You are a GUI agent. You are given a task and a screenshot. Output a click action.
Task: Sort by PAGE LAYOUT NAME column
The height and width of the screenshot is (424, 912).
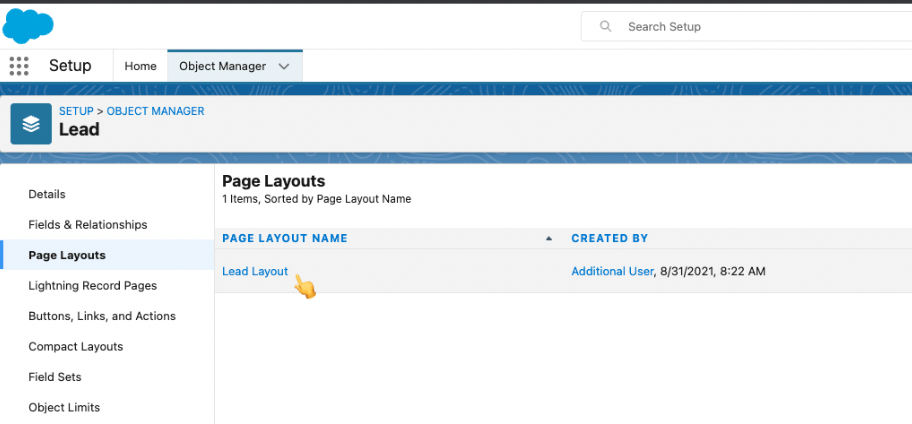click(285, 238)
